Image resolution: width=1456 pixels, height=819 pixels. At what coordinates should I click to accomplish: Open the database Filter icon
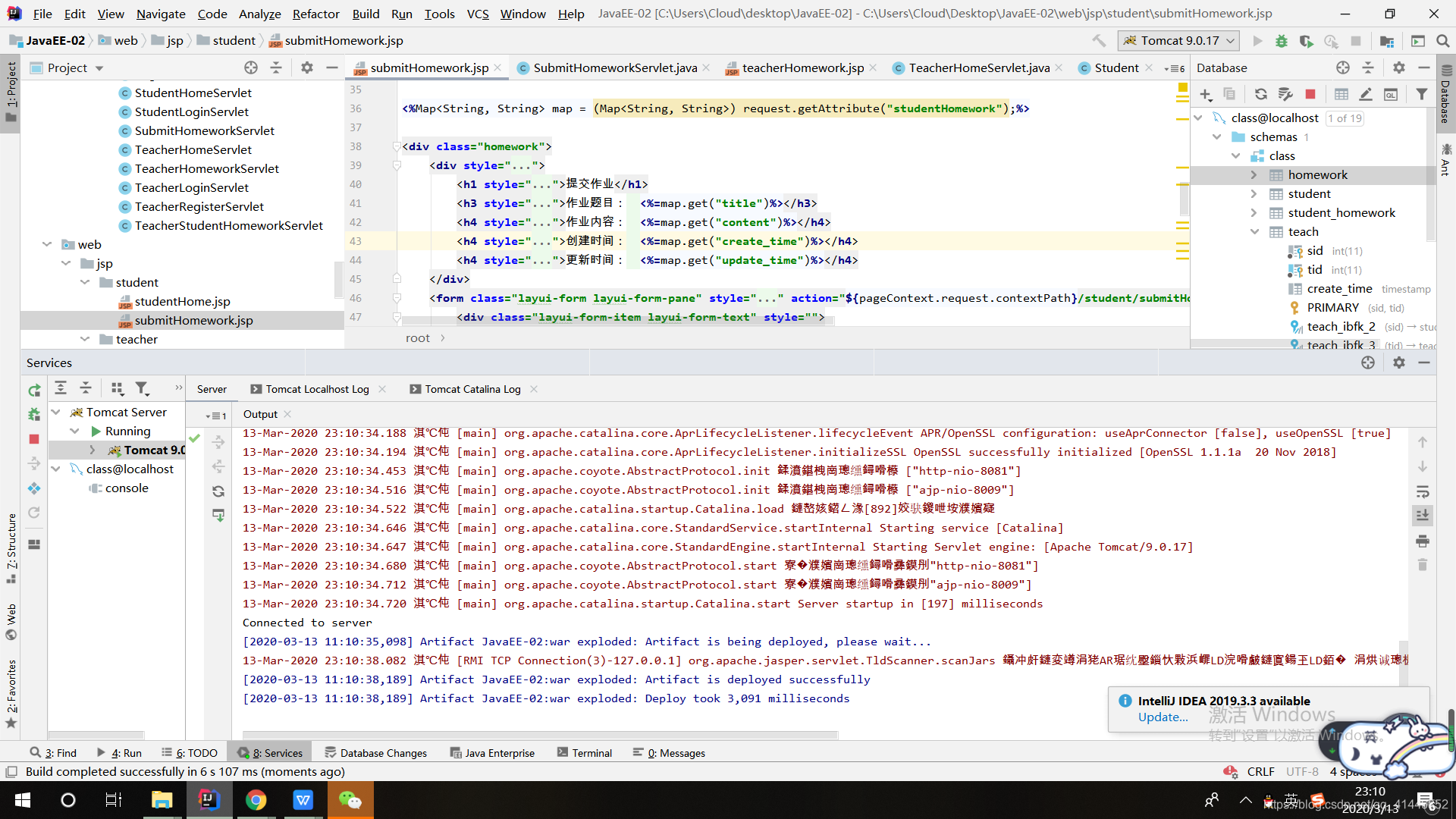click(1422, 94)
